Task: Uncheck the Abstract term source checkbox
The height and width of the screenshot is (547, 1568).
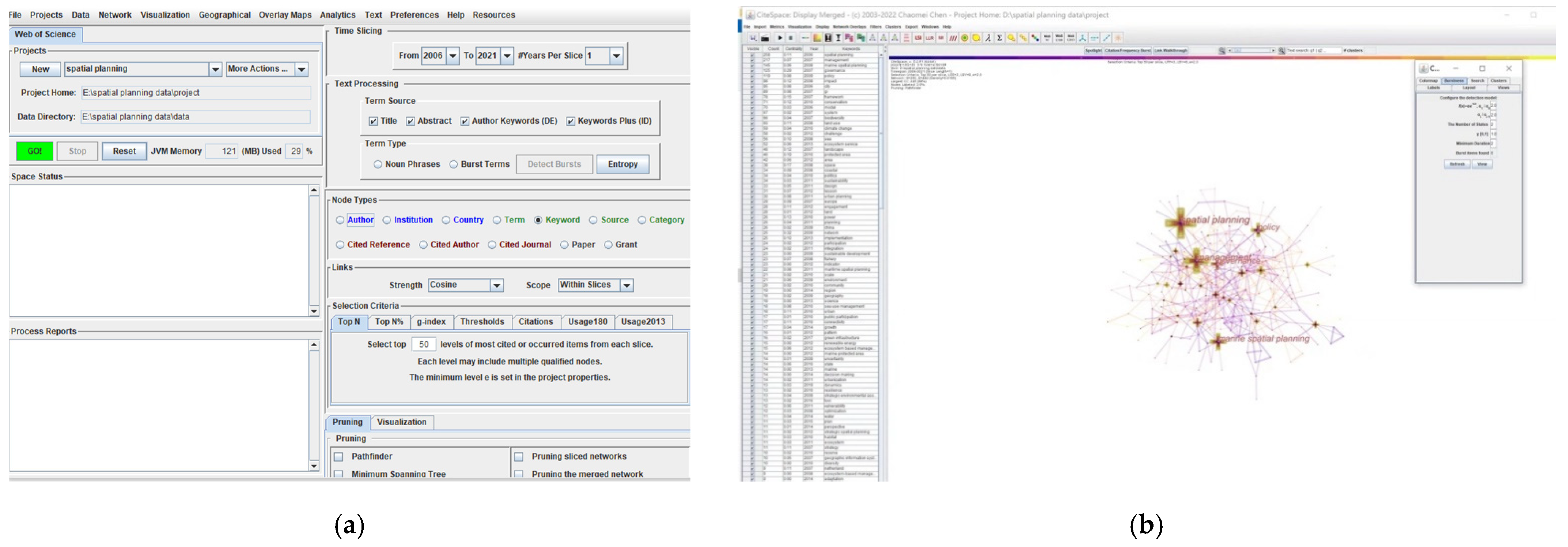Action: 411,121
